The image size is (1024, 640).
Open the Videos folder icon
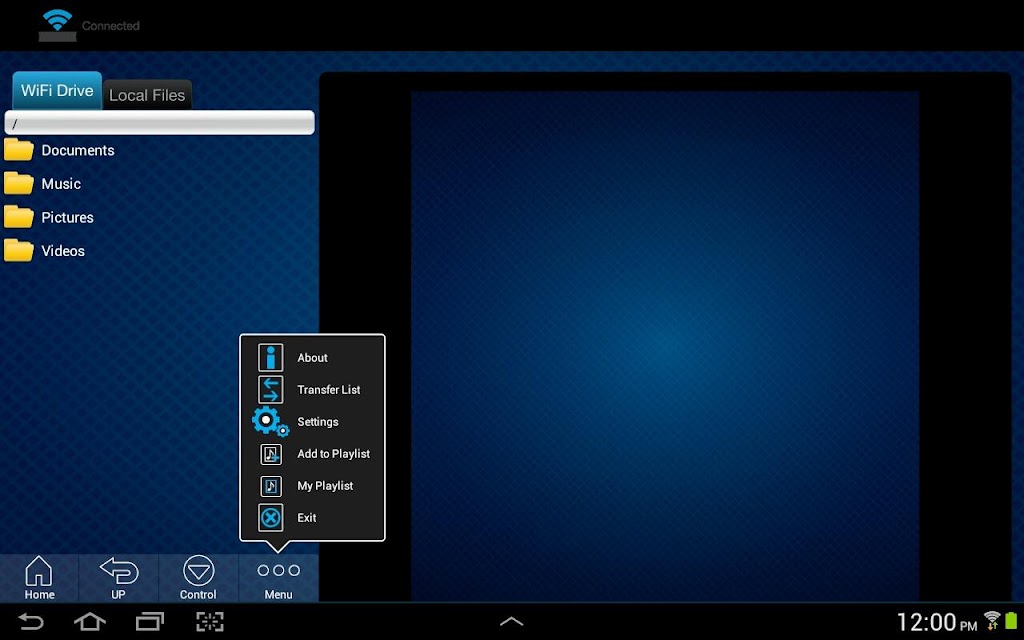[19, 250]
